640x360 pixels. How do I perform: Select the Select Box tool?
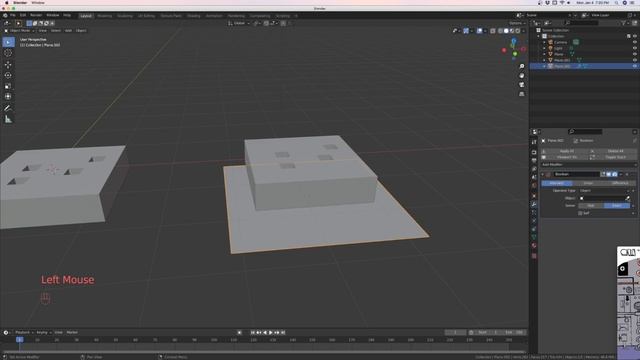pyautogui.click(x=8, y=42)
